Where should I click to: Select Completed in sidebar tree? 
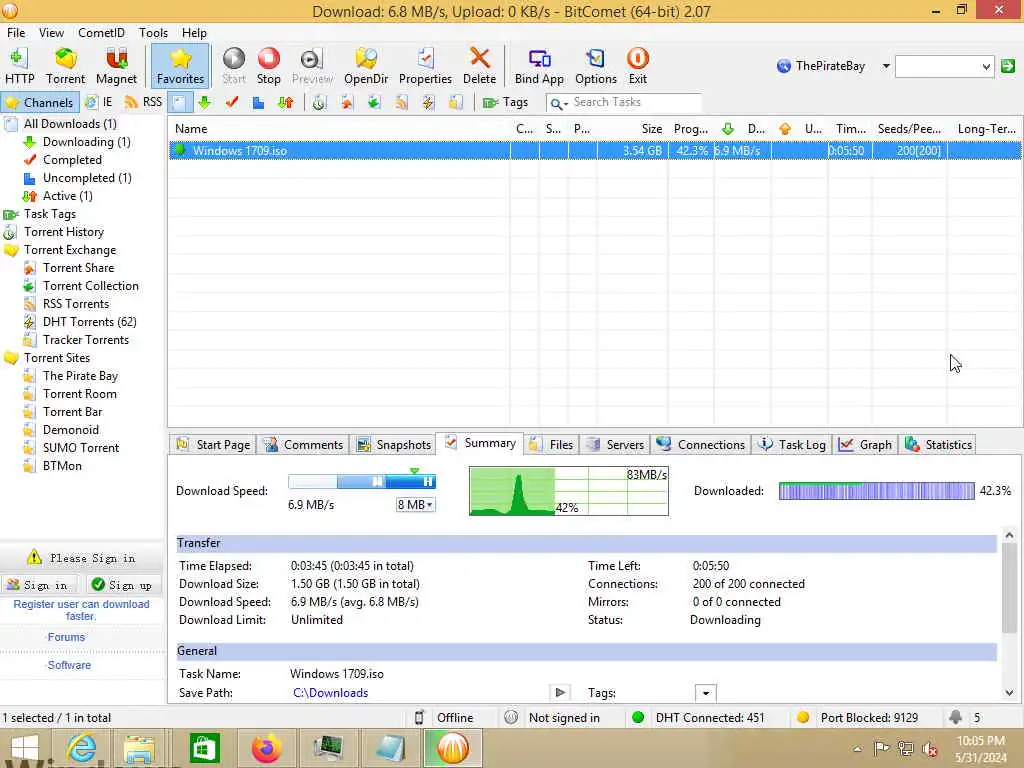[72, 160]
